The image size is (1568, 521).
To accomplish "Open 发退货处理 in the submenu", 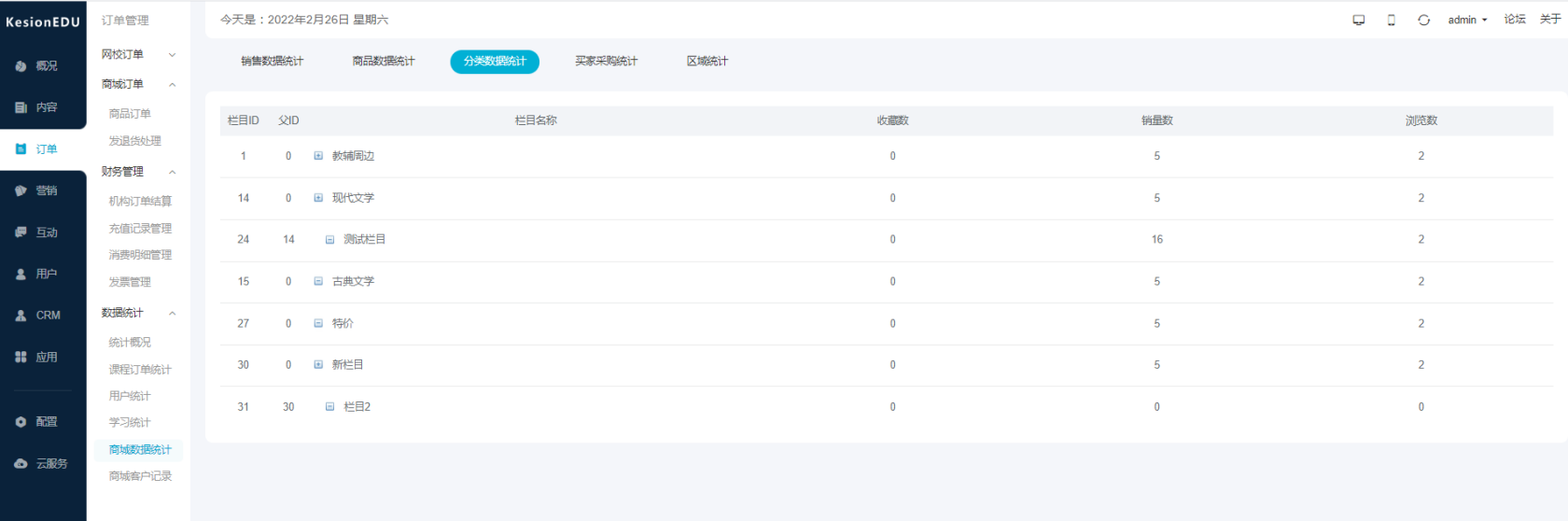I will click(x=135, y=141).
